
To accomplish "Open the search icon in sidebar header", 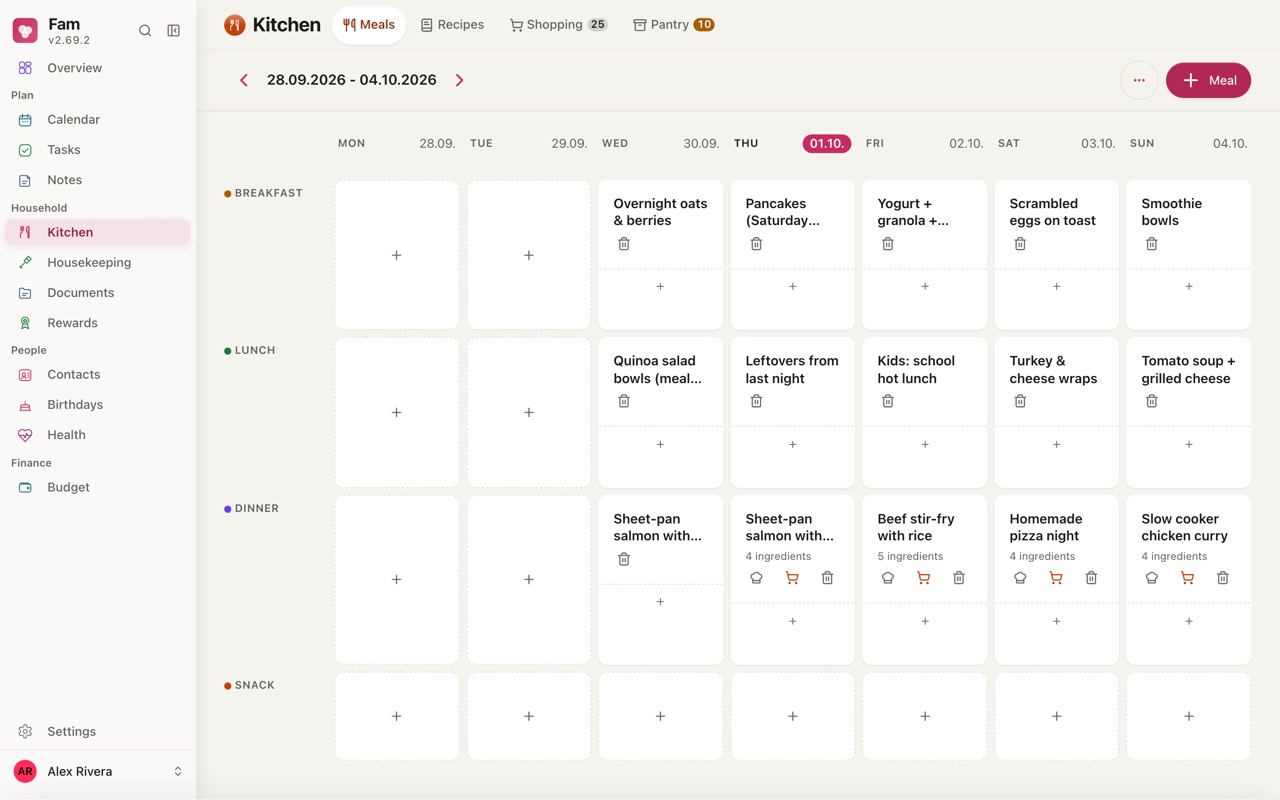I will (x=145, y=31).
